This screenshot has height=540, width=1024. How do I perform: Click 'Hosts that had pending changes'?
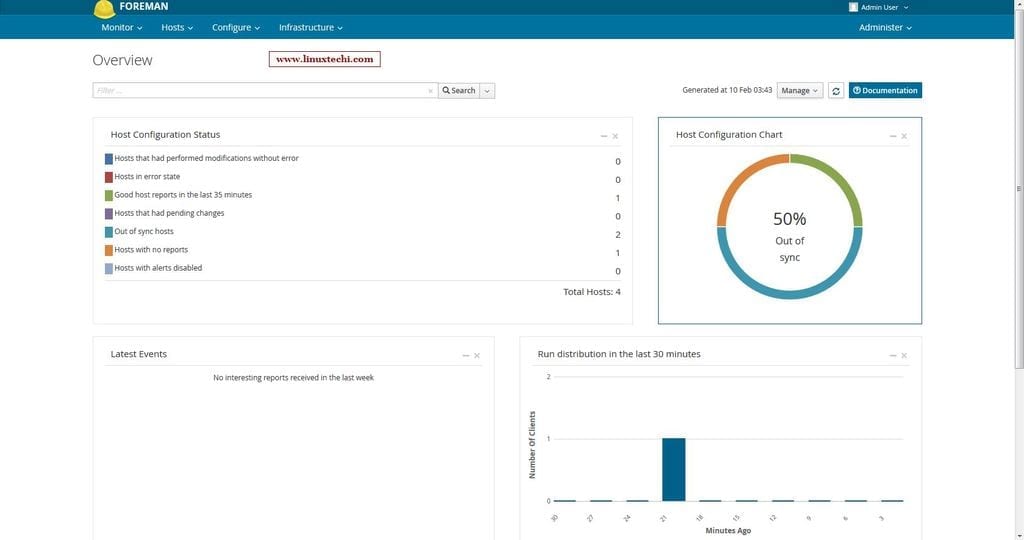[x=169, y=213]
